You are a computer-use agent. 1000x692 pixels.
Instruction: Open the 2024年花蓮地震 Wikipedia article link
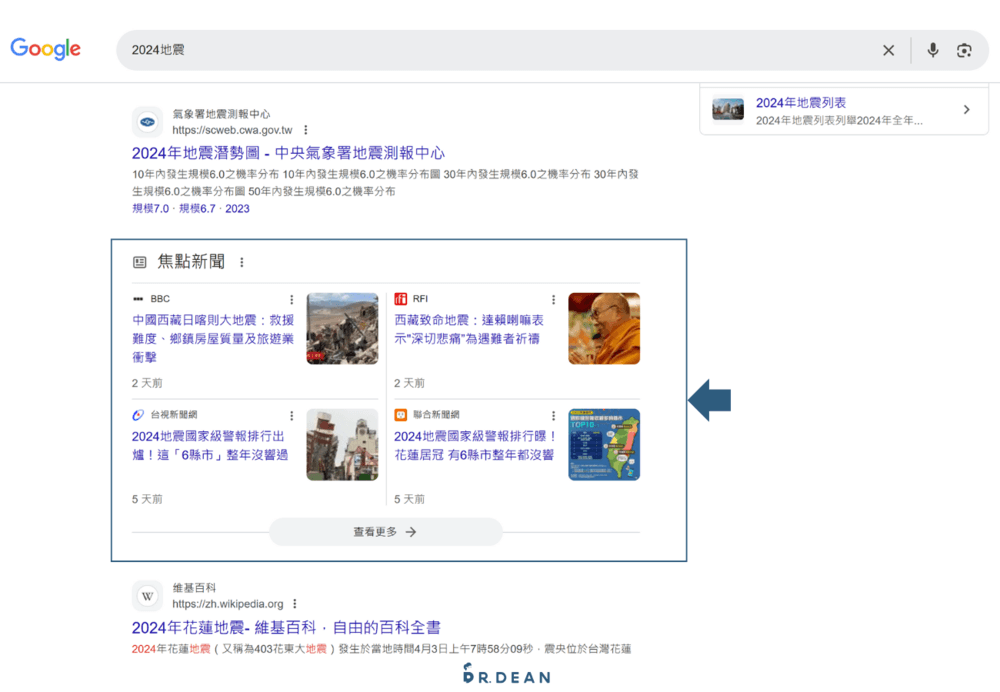point(287,626)
